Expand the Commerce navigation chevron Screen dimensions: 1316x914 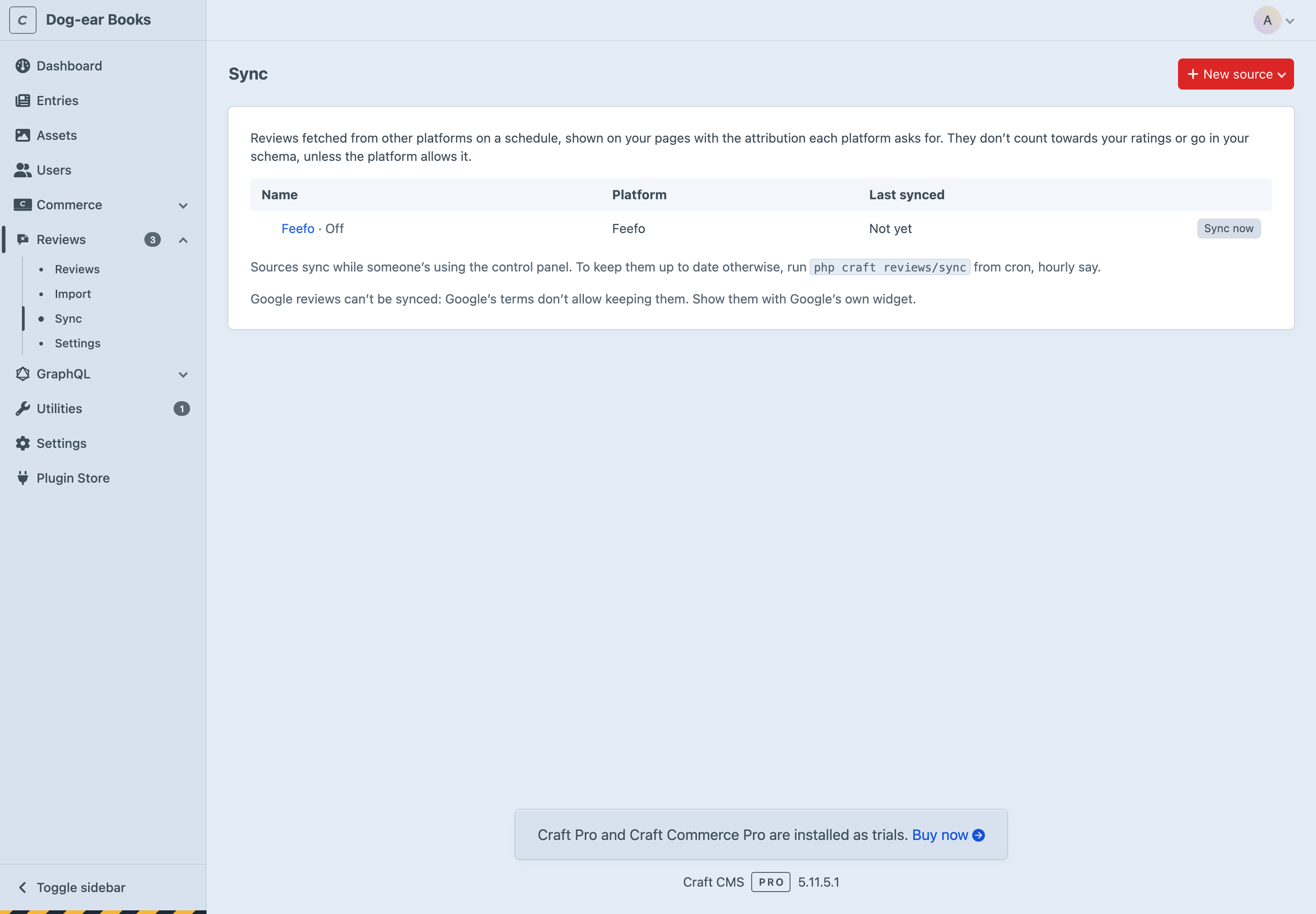click(183, 206)
